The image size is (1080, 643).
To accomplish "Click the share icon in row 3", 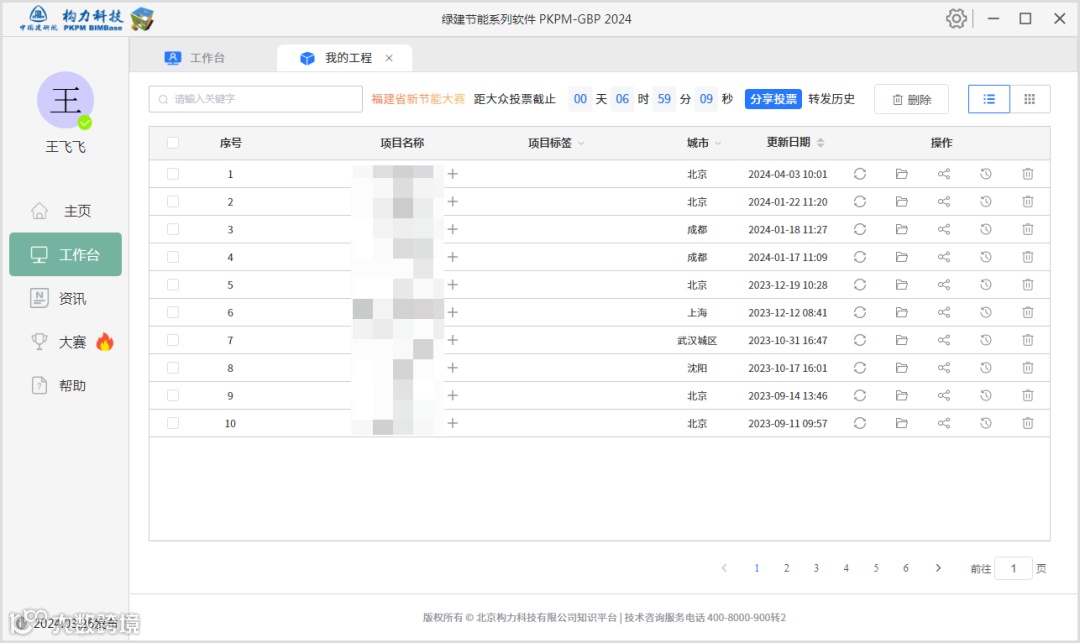I will tap(944, 229).
